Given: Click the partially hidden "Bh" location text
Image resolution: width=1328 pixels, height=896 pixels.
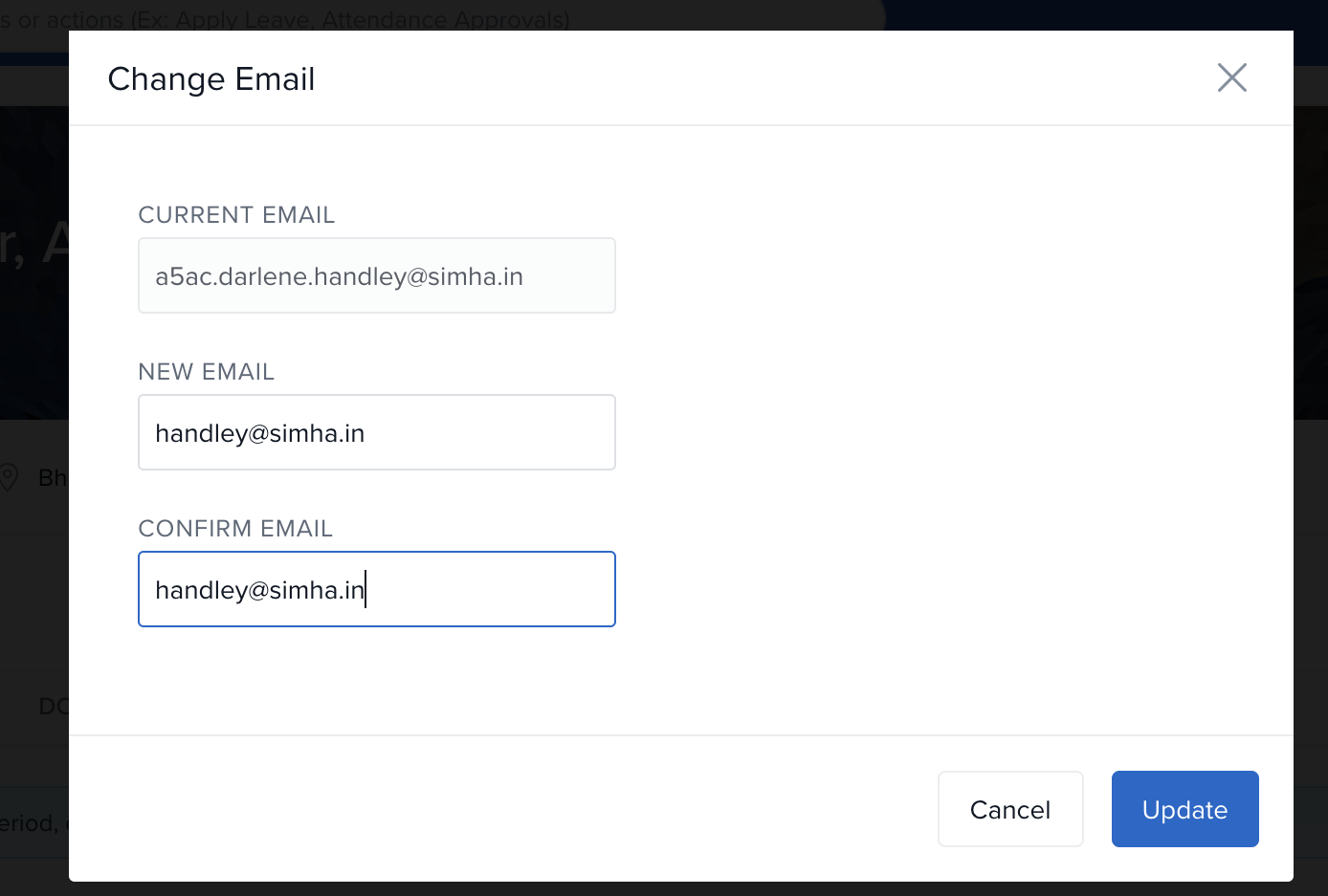Looking at the screenshot, I should (53, 477).
